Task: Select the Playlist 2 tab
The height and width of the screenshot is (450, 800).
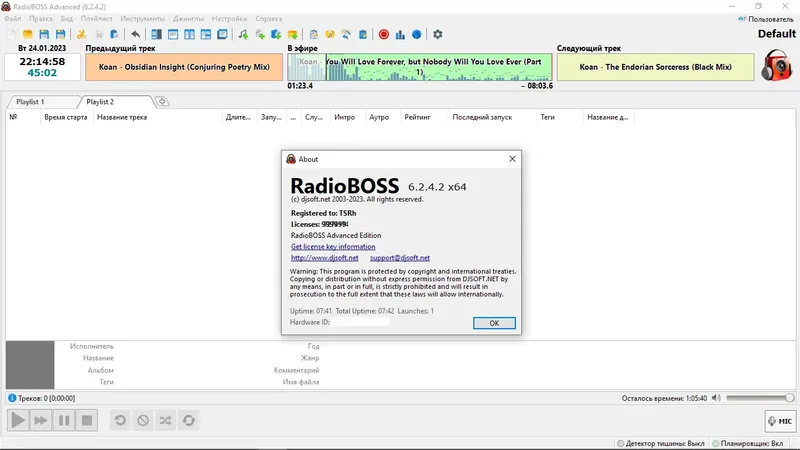Action: [x=101, y=102]
